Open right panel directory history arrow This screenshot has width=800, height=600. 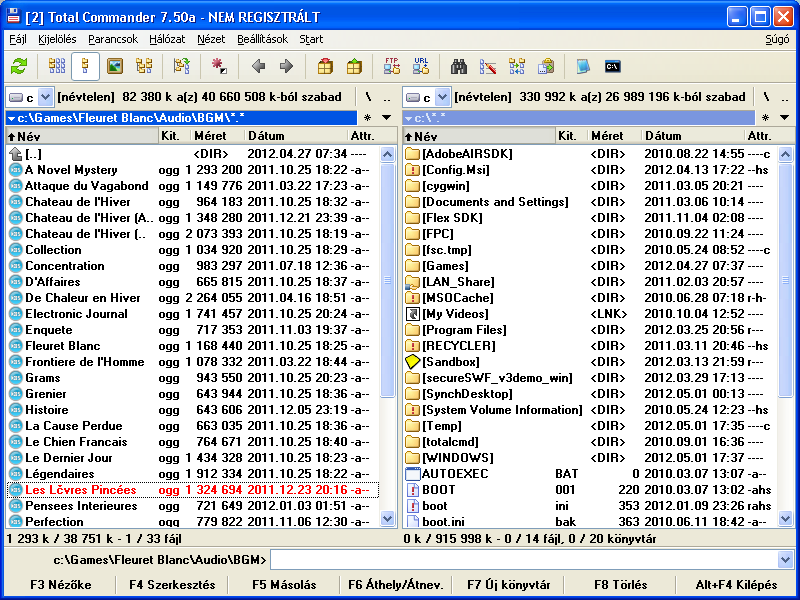point(785,118)
